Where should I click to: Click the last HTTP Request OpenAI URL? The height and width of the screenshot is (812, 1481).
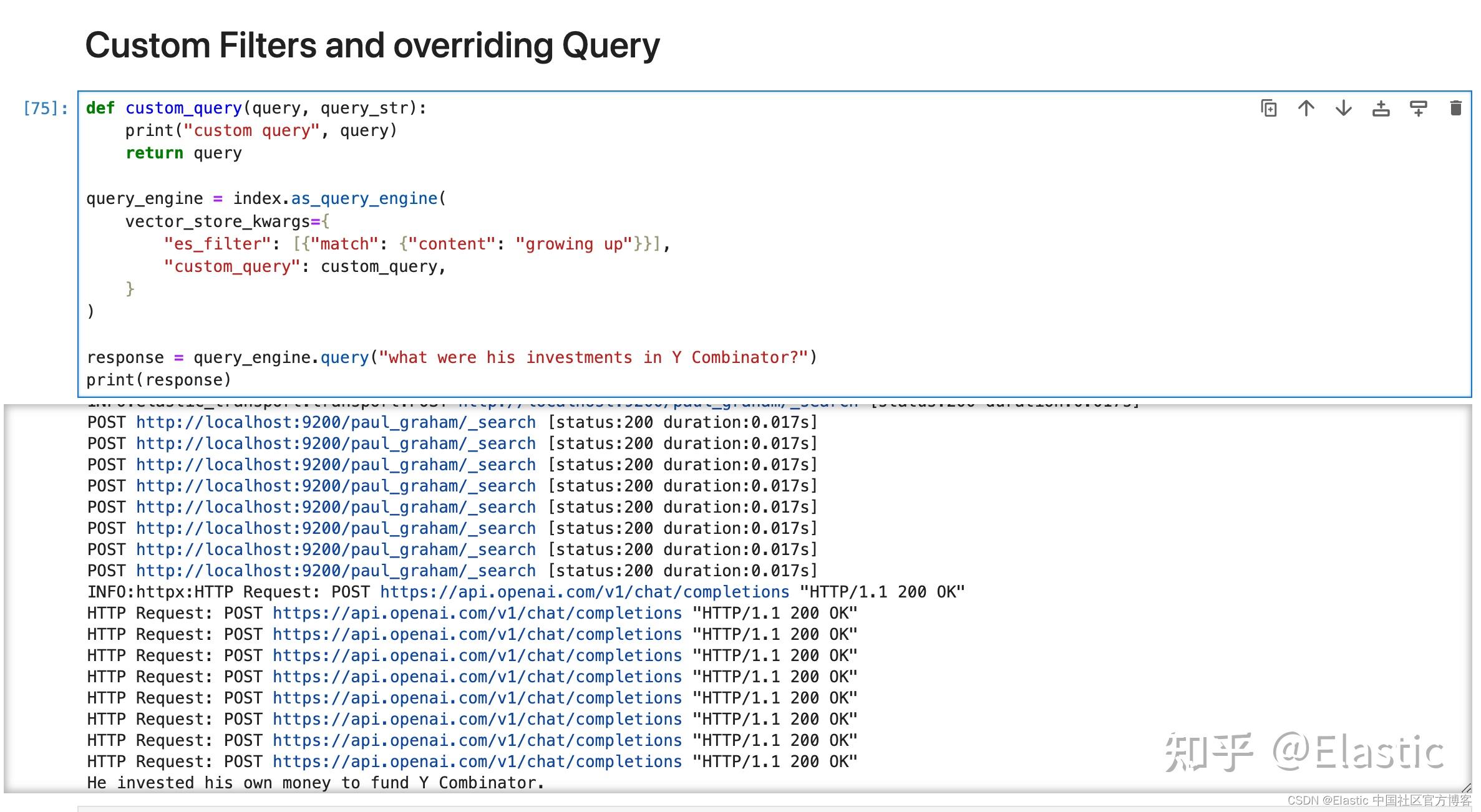point(476,761)
